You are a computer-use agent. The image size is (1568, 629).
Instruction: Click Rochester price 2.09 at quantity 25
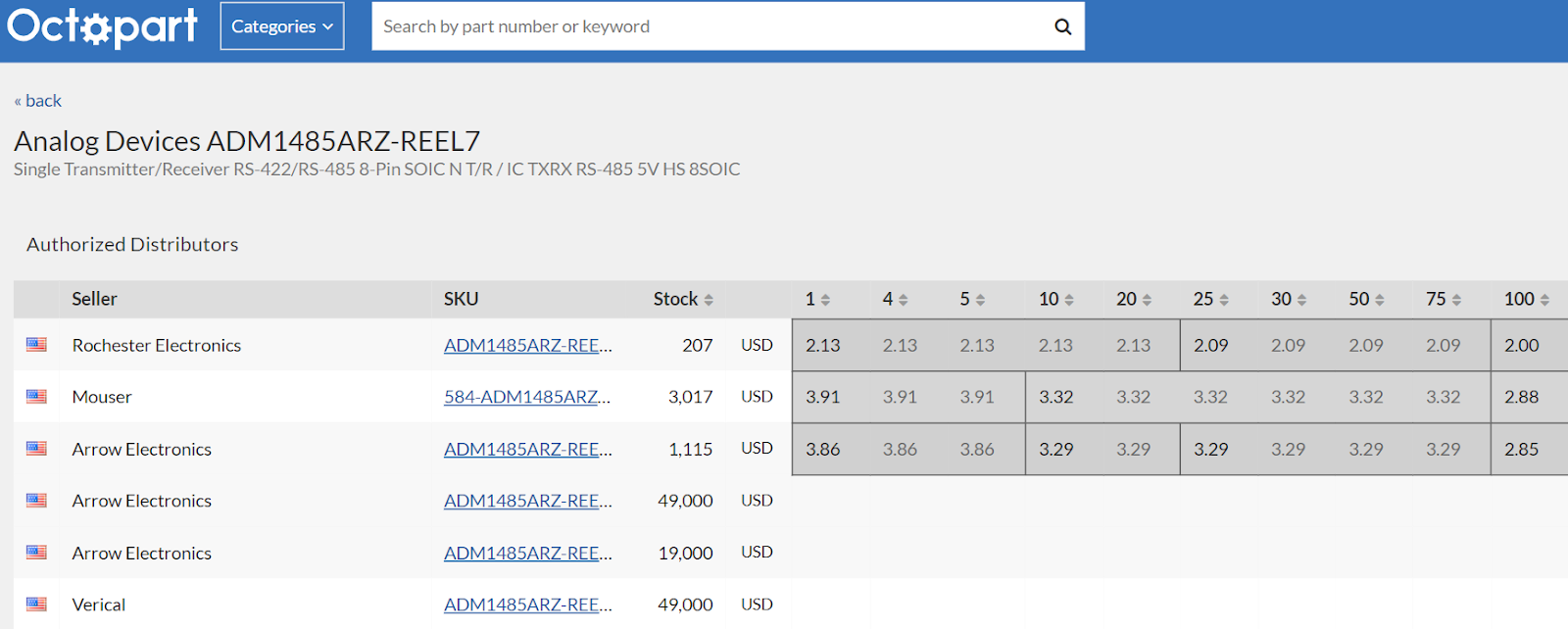click(x=1211, y=345)
